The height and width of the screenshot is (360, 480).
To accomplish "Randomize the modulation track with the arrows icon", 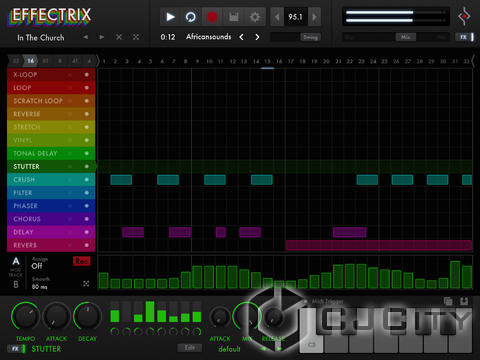I will pyautogui.click(x=86, y=284).
